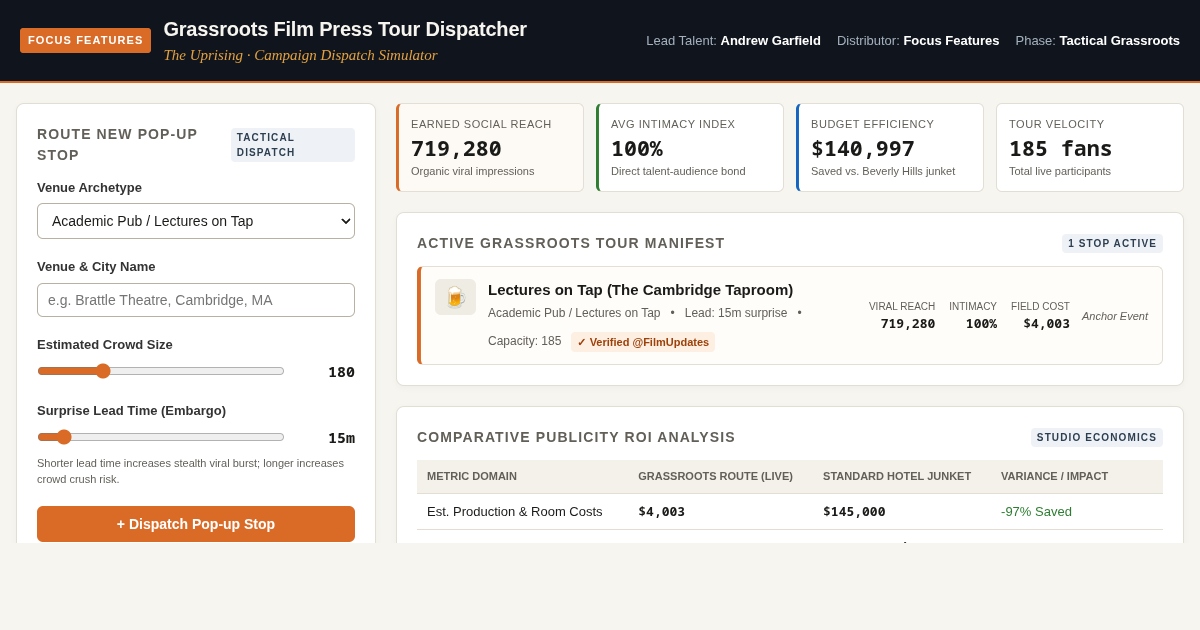Select the Tour Velocity card
The image size is (1200, 630).
point(1090,148)
